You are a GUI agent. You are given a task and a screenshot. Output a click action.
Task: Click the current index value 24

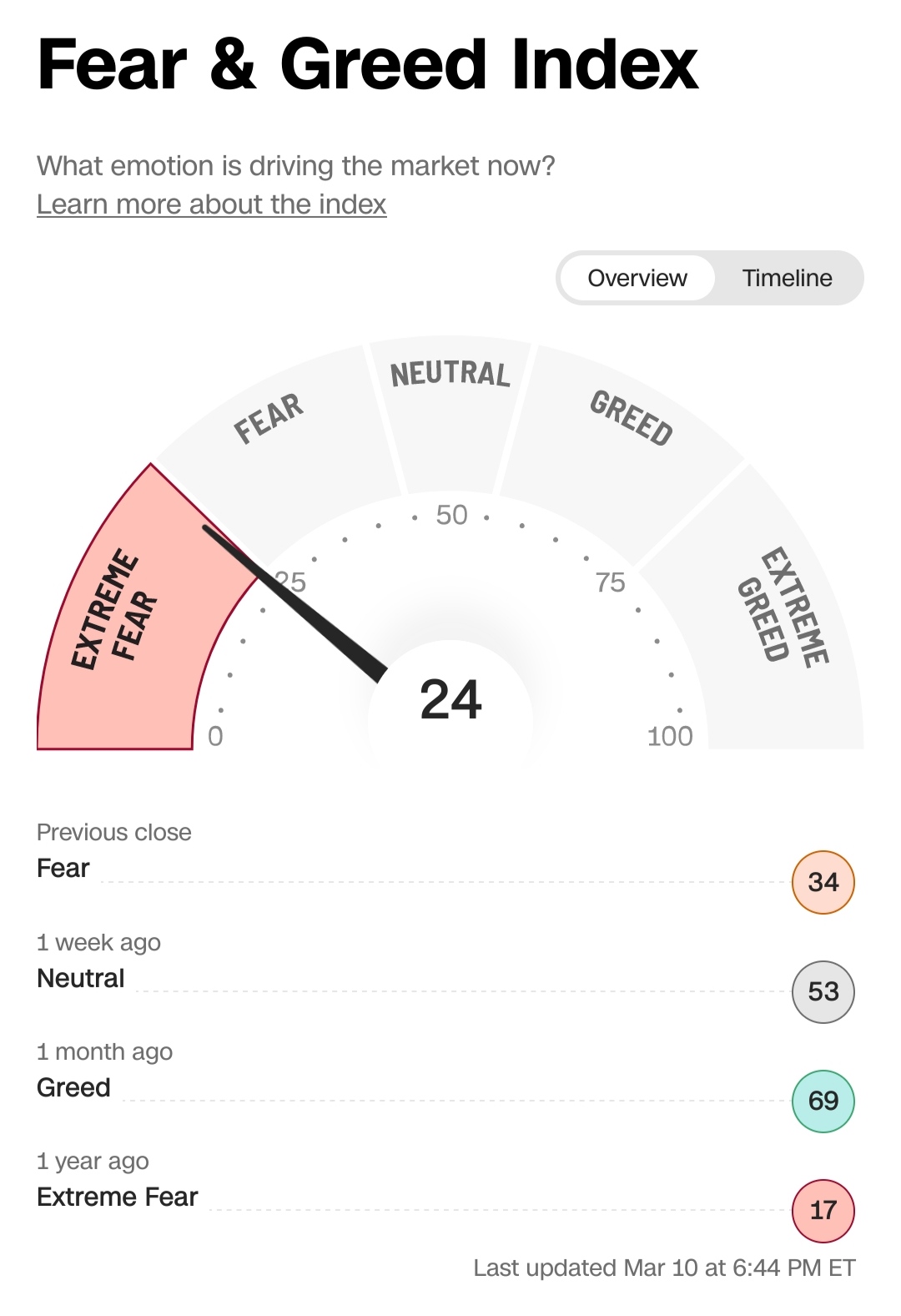coord(450,699)
